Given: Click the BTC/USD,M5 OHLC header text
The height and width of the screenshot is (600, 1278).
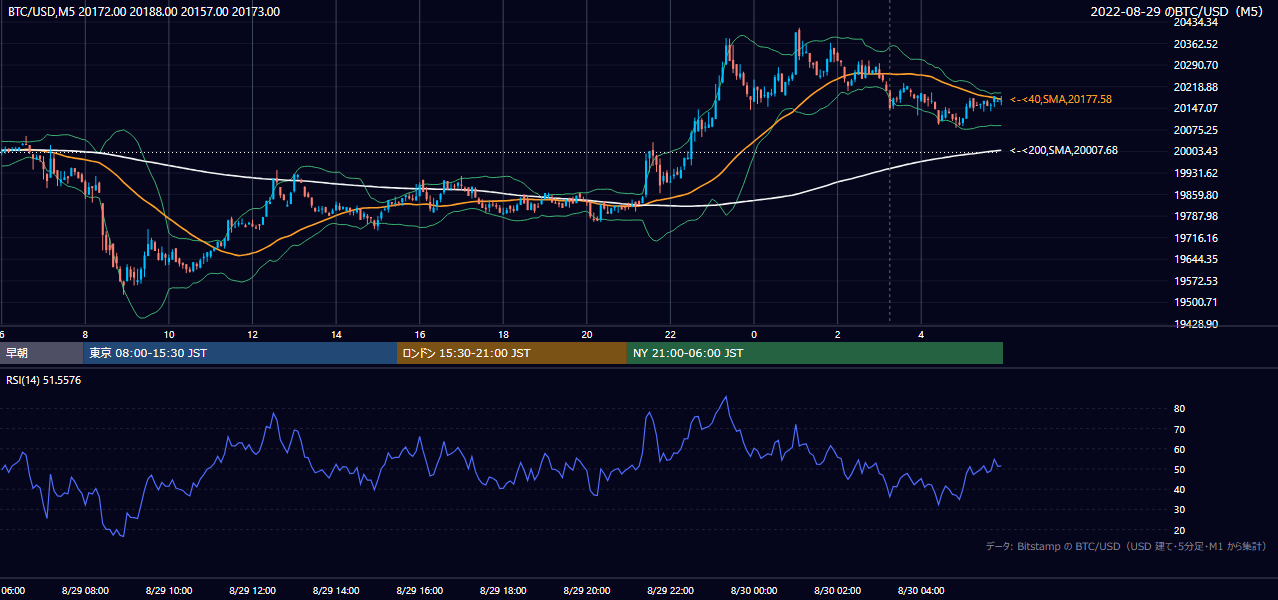Looking at the screenshot, I should click(x=144, y=12).
